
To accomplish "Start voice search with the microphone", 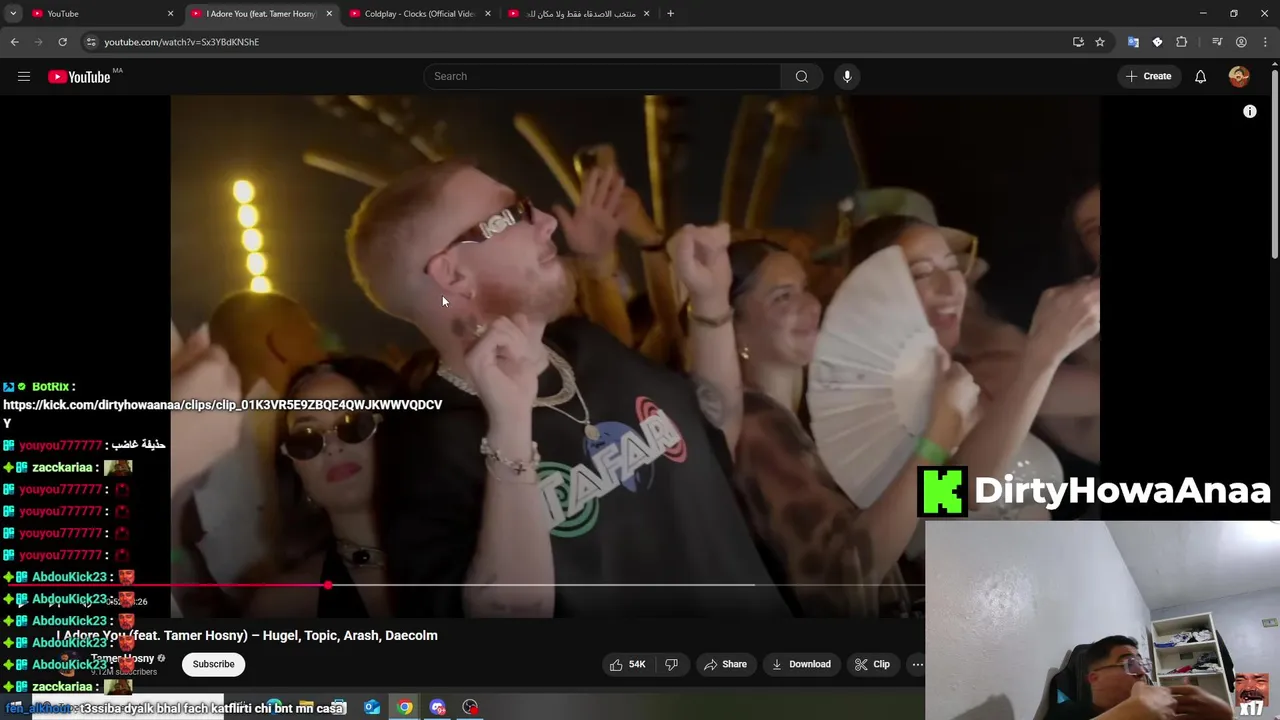I will (x=847, y=76).
